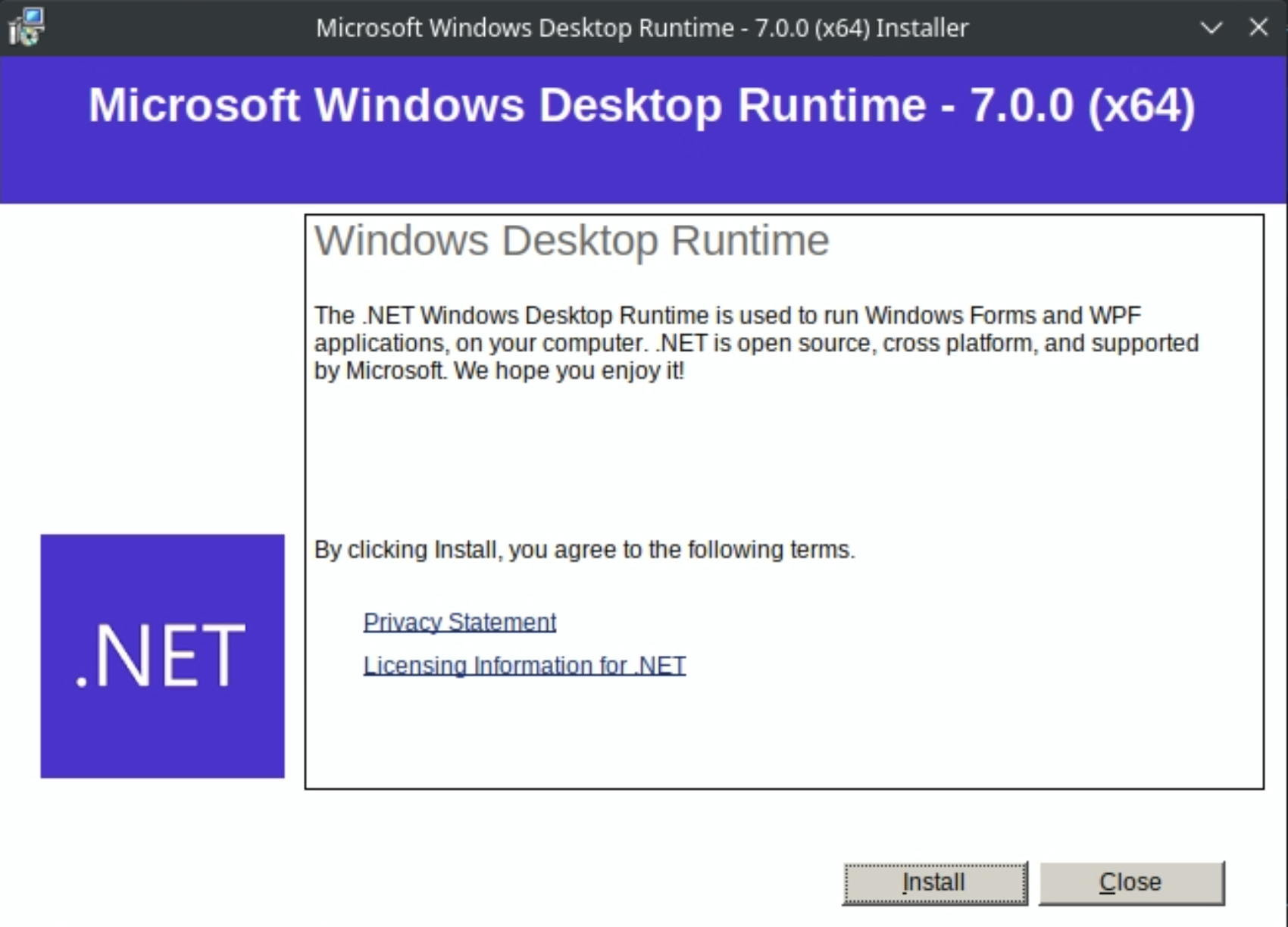Click the Close button

pos(1131,883)
